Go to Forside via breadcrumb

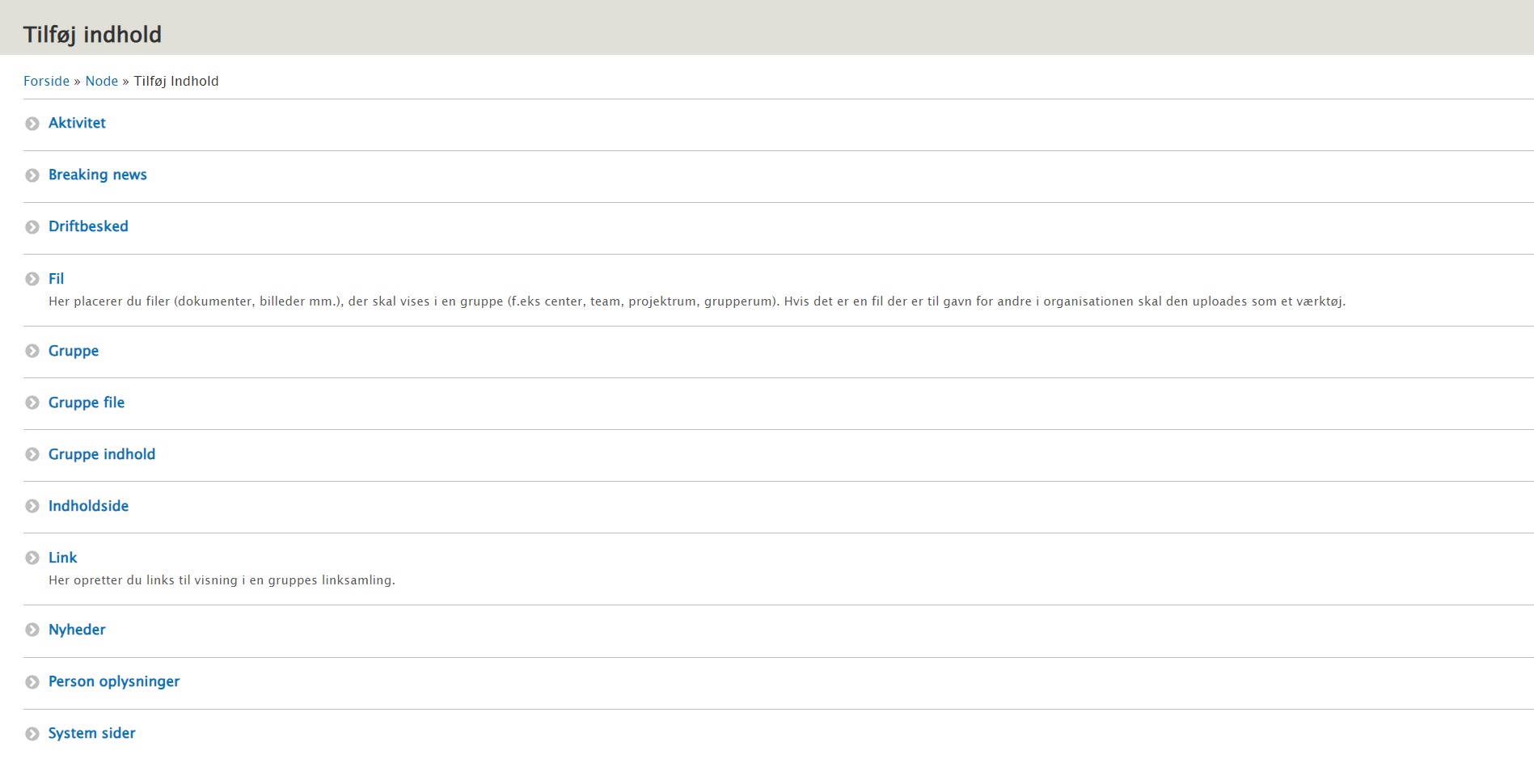[46, 81]
